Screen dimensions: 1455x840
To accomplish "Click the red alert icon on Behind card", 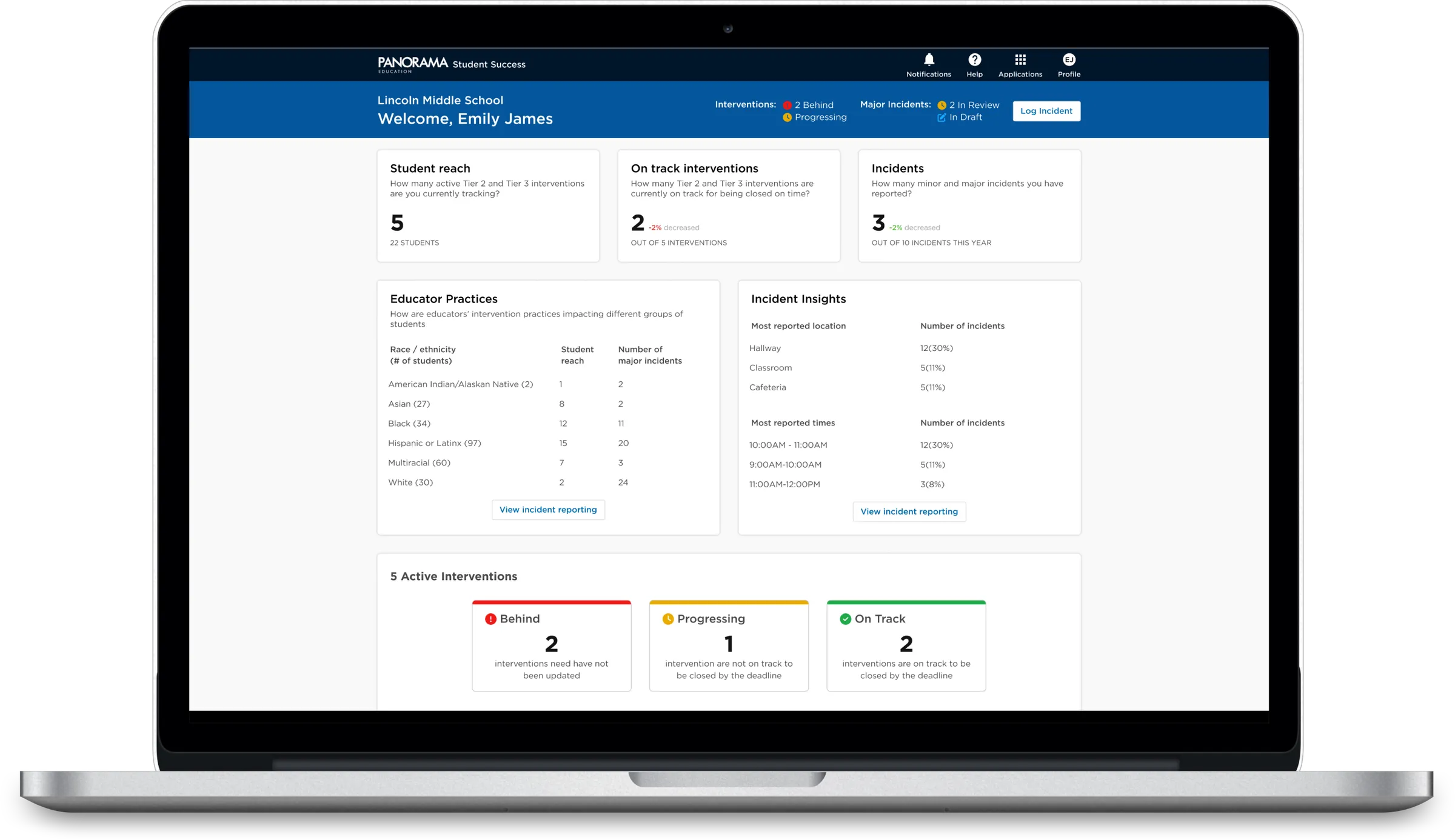I will (490, 619).
